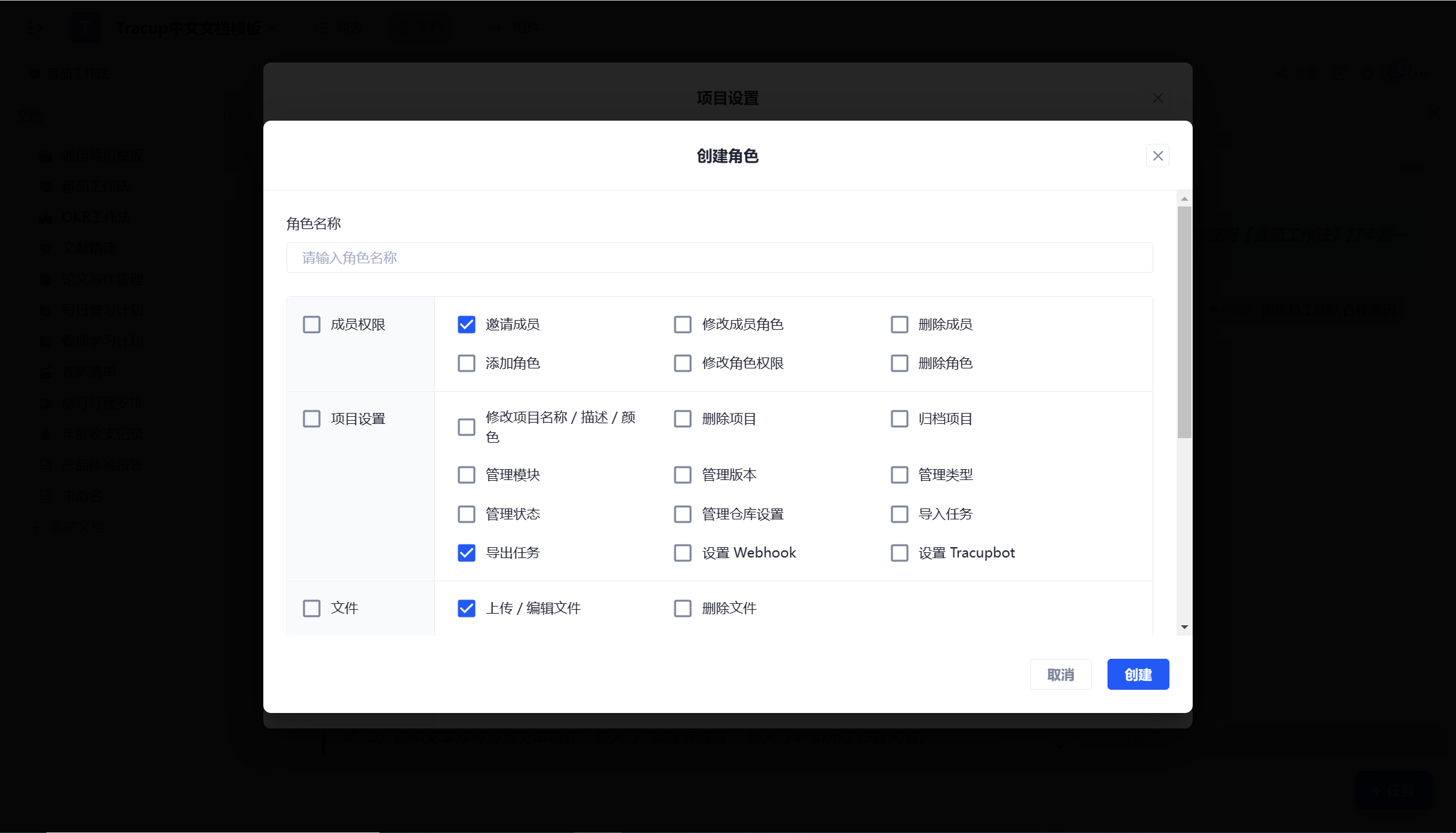This screenshot has height=833, width=1456.
Task: Click the permissions list scrollbar thumb
Action: pyautogui.click(x=1184, y=323)
